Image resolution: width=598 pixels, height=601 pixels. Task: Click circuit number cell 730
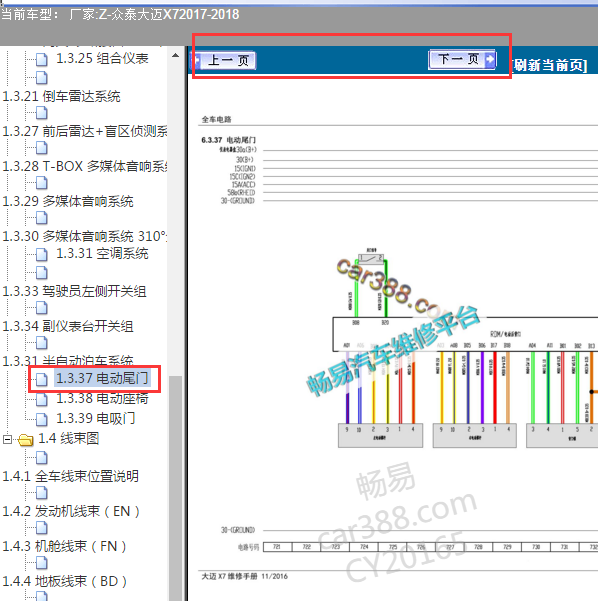coord(536,547)
